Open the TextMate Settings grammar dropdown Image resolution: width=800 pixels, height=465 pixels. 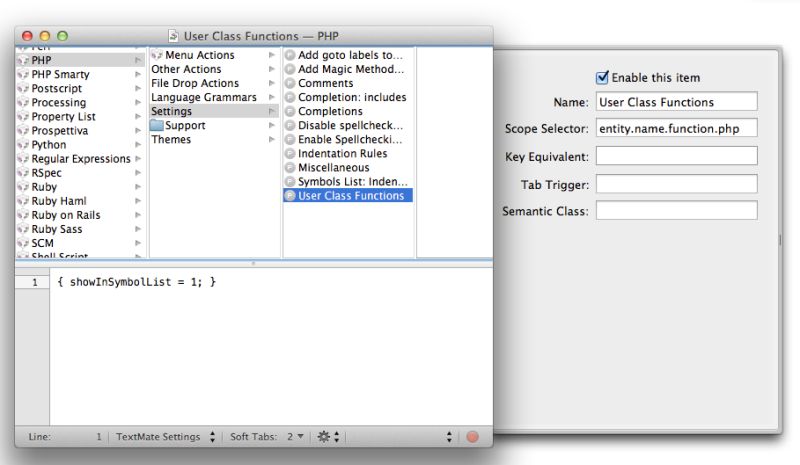[165, 437]
